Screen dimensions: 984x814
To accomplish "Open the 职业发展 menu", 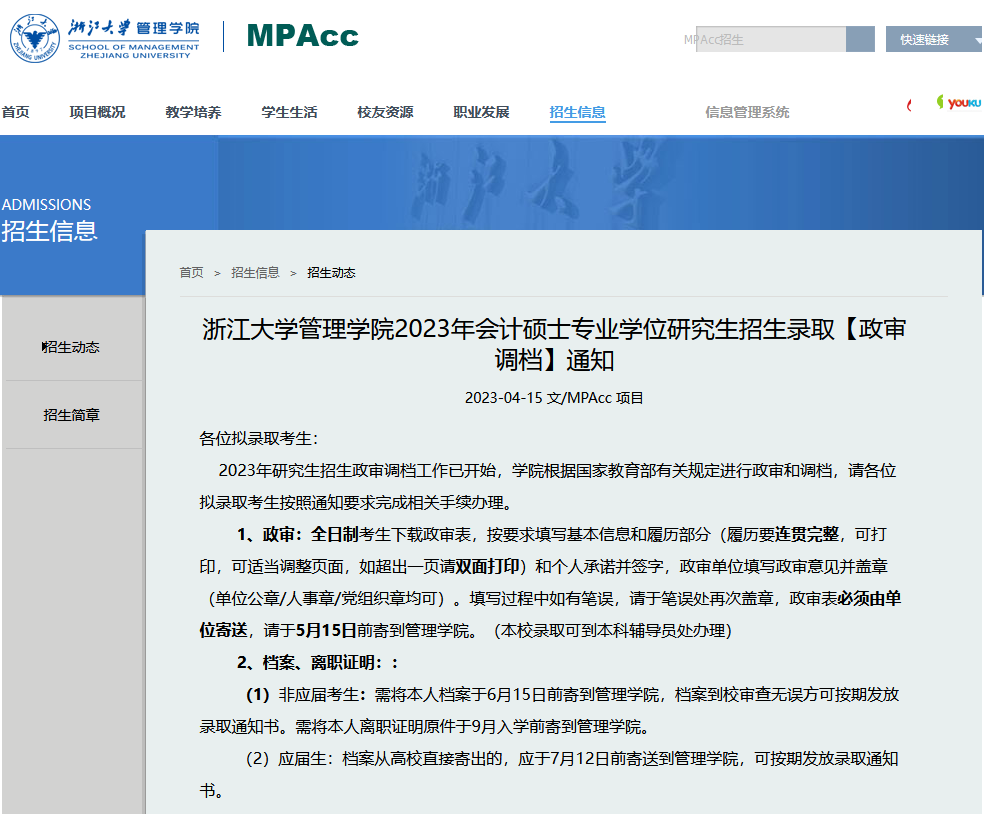I will tap(481, 112).
